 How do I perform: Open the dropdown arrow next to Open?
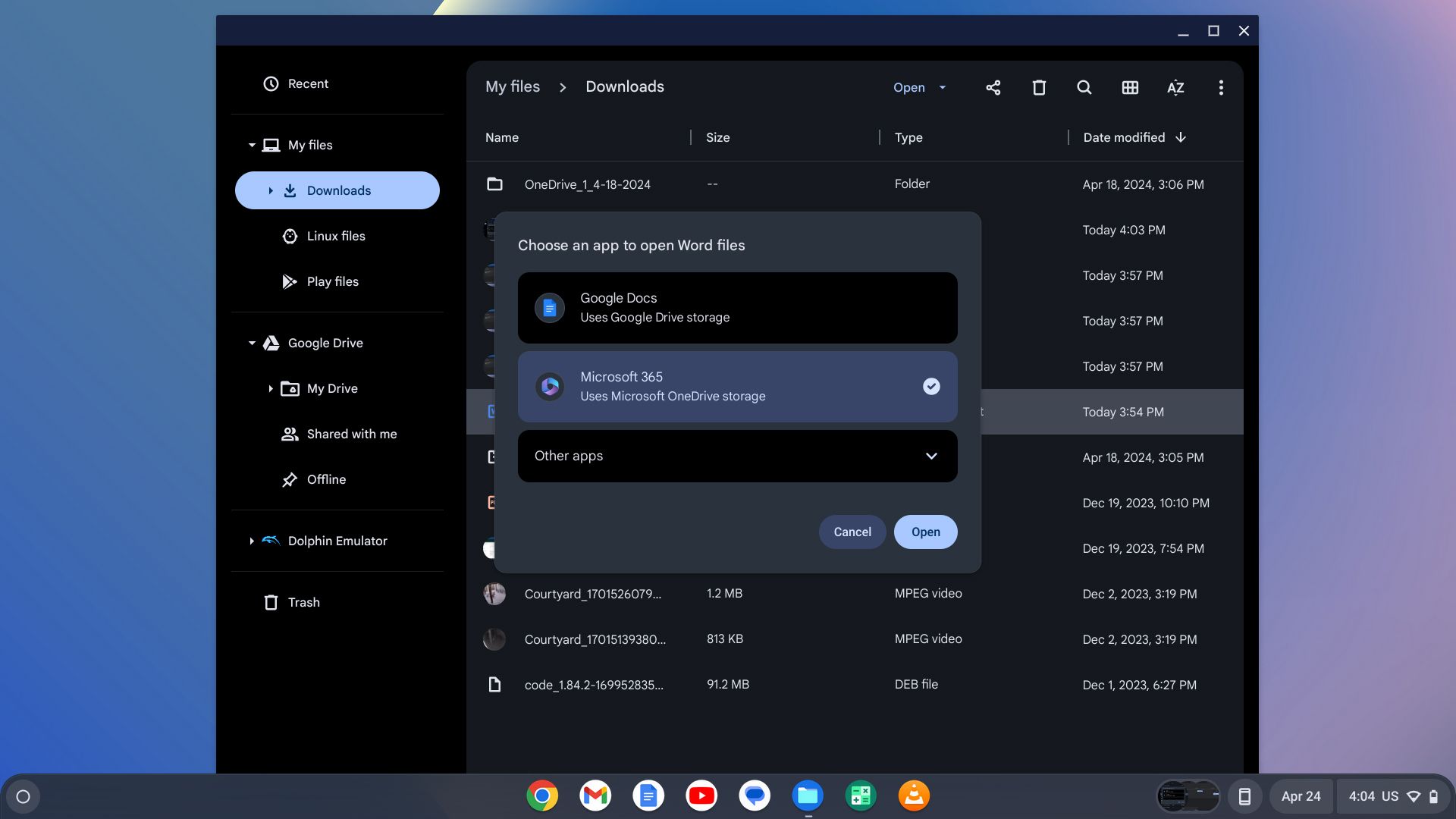tap(943, 87)
